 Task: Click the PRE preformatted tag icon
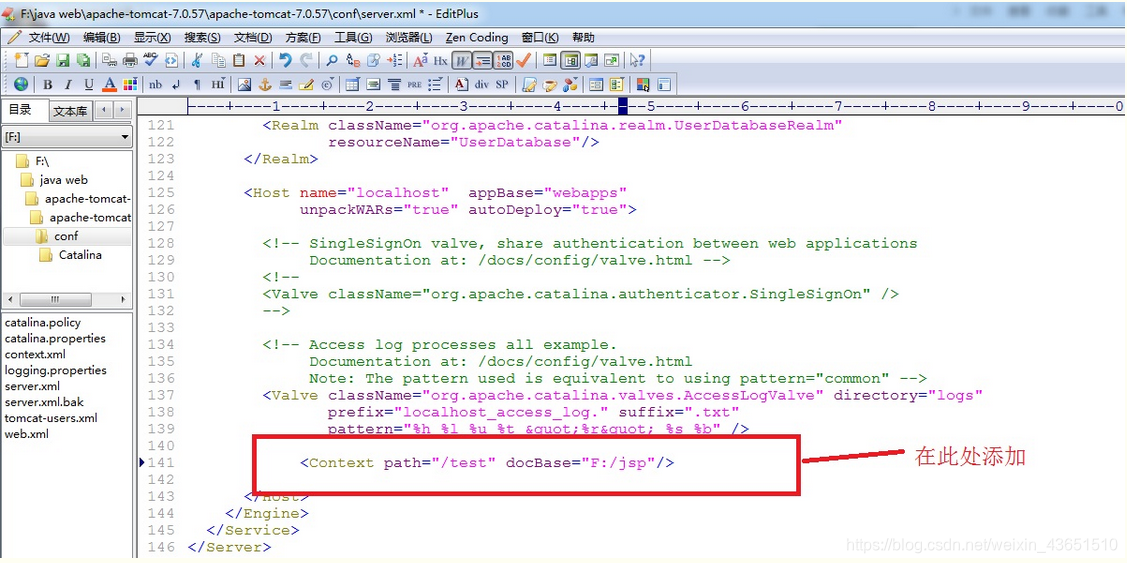[x=414, y=84]
